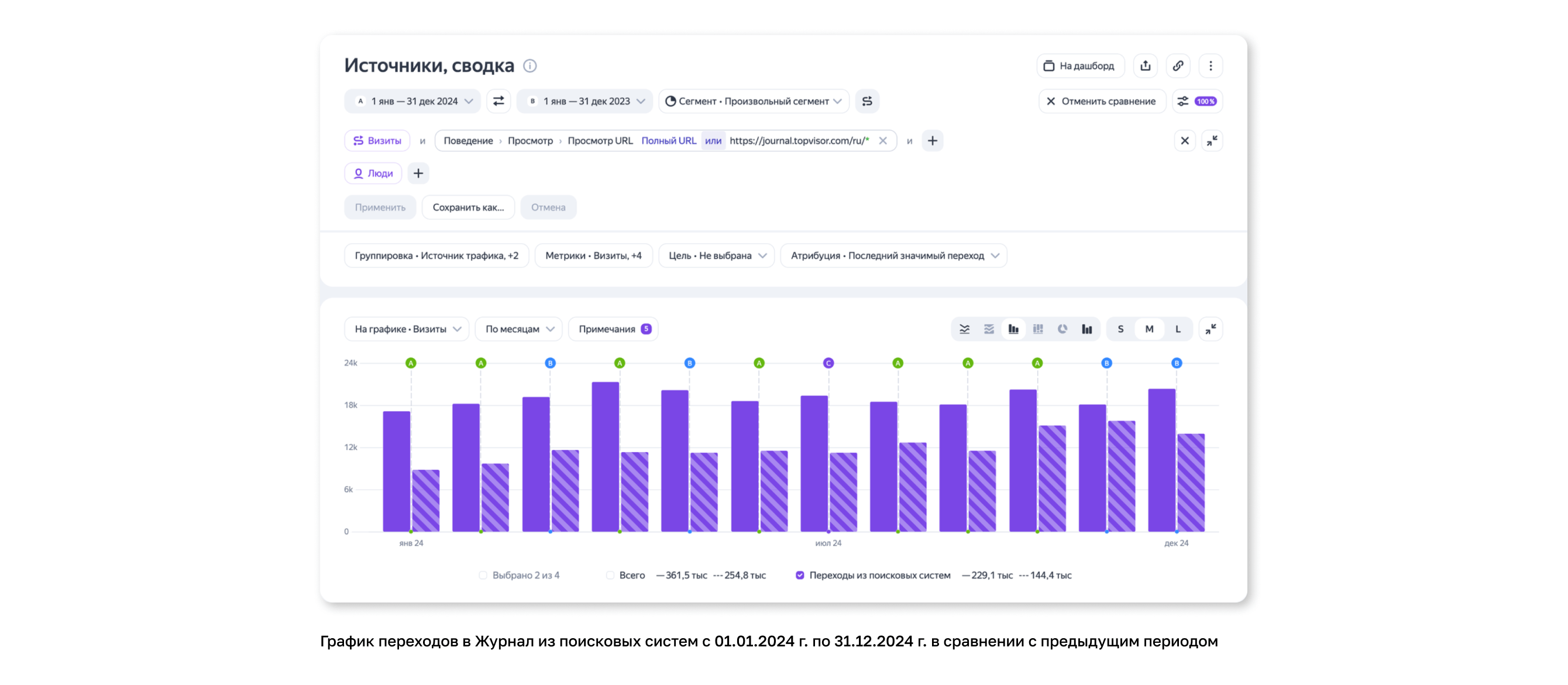Open the report info icon by the title
Screen dimensions: 1568x685
(x=530, y=66)
